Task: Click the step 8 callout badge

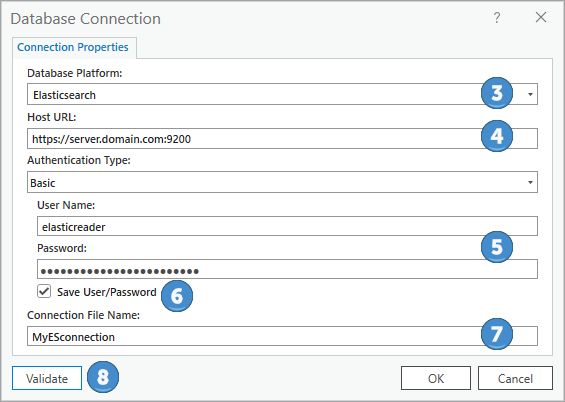Action: 103,377
